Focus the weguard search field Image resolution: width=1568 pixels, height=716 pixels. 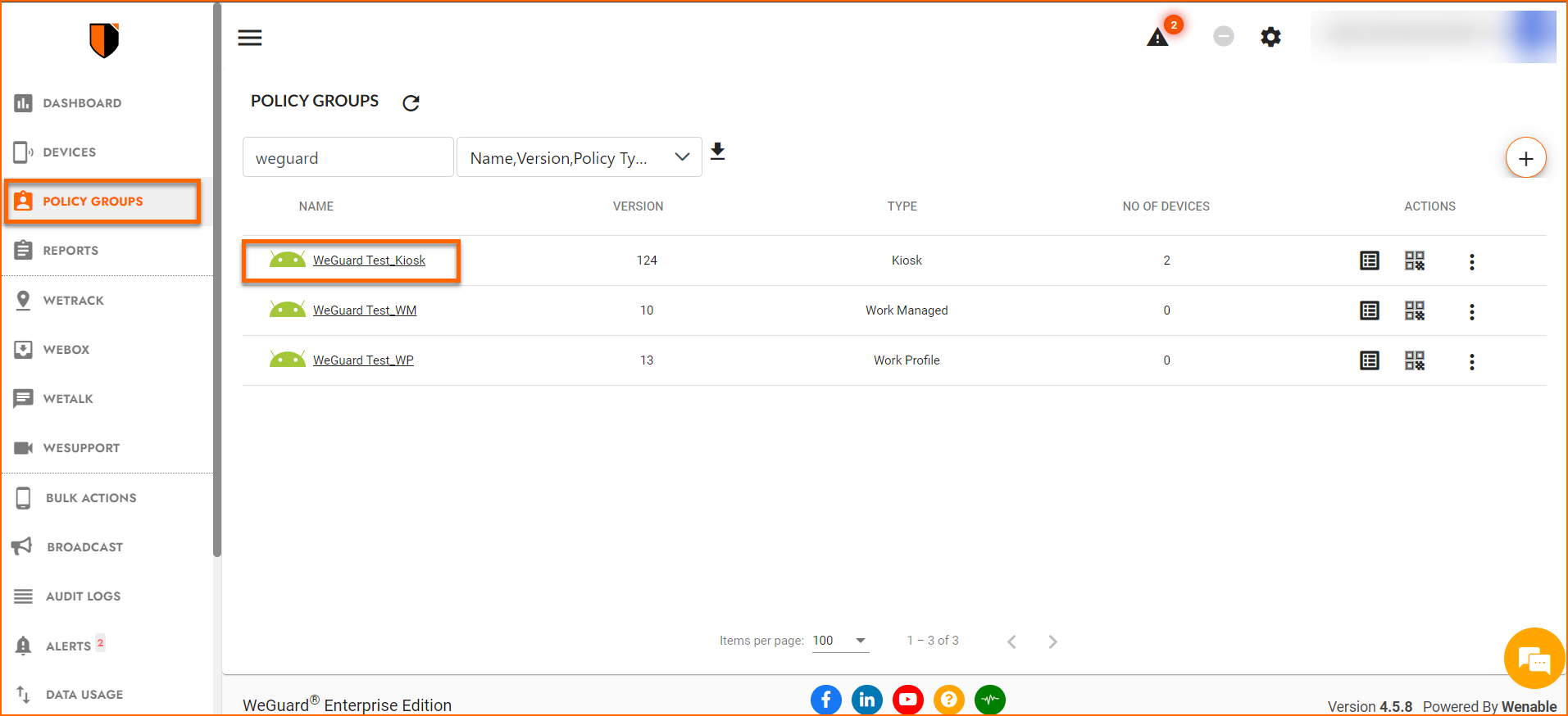[x=348, y=157]
